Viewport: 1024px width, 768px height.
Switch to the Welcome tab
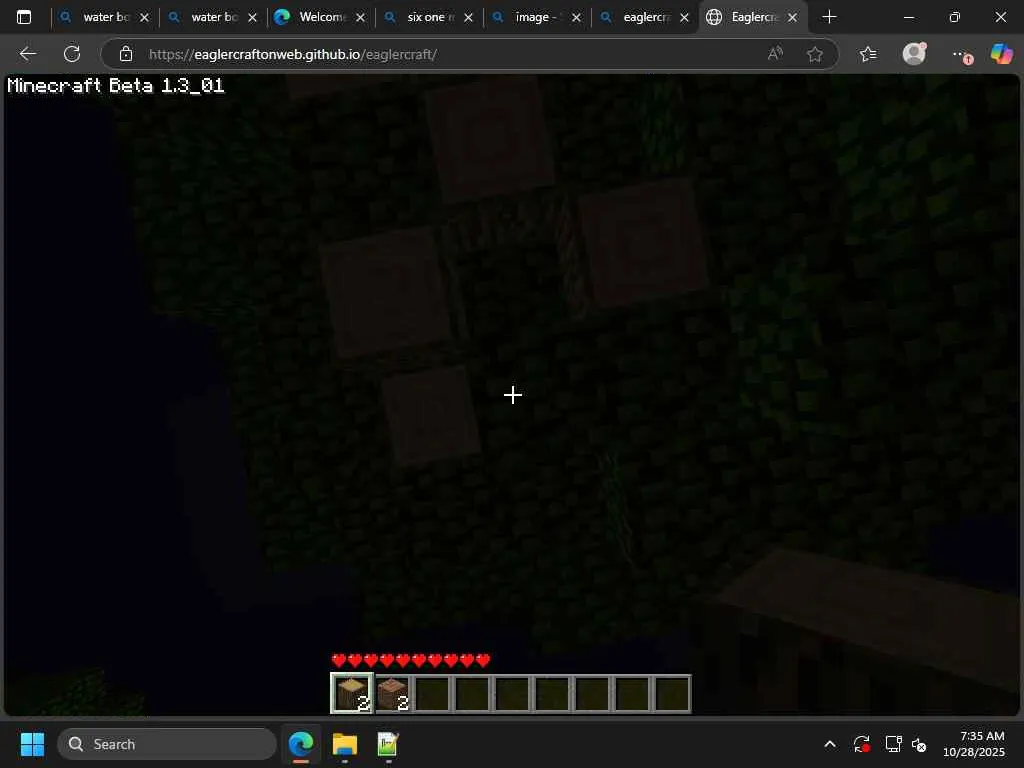pyautogui.click(x=322, y=17)
